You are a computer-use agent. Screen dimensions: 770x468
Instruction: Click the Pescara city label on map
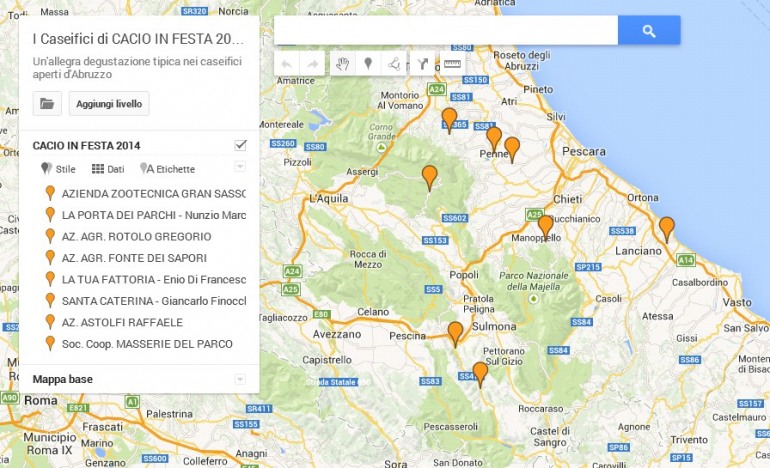584,151
